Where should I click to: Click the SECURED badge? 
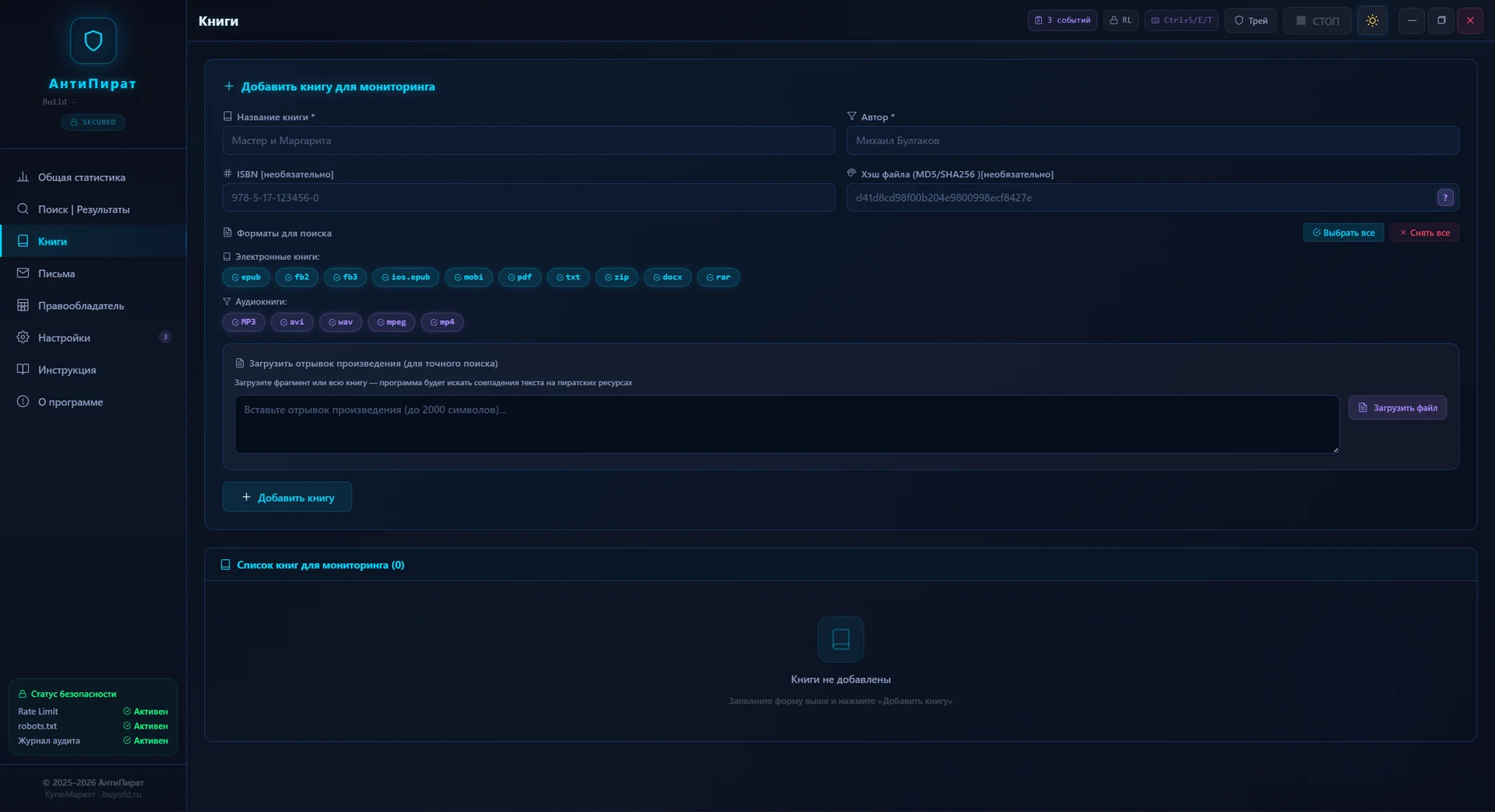(x=93, y=122)
